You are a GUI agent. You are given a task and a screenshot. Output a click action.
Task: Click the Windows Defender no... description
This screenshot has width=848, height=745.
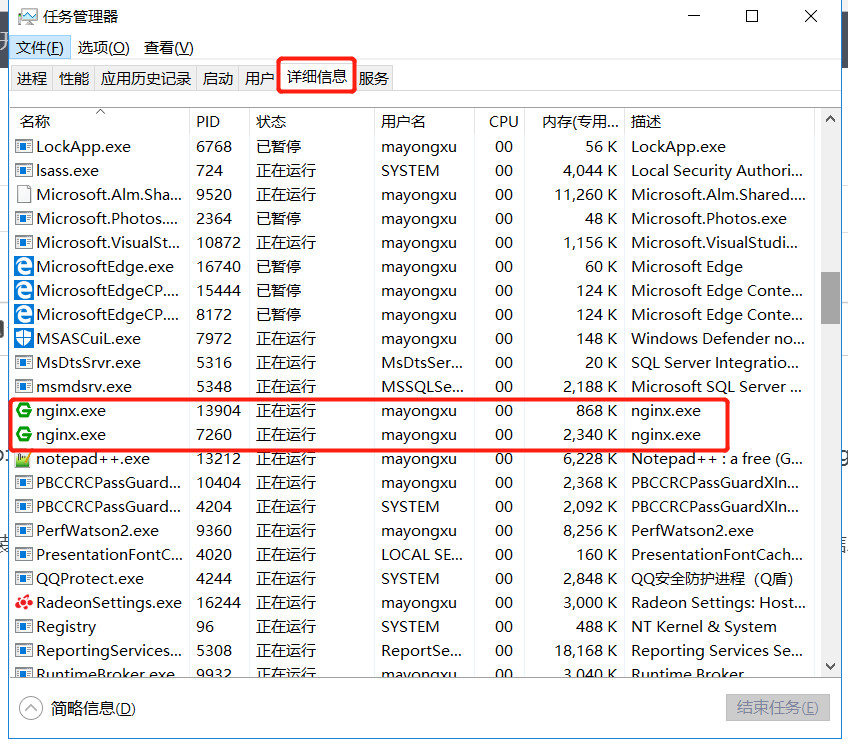[x=718, y=338]
